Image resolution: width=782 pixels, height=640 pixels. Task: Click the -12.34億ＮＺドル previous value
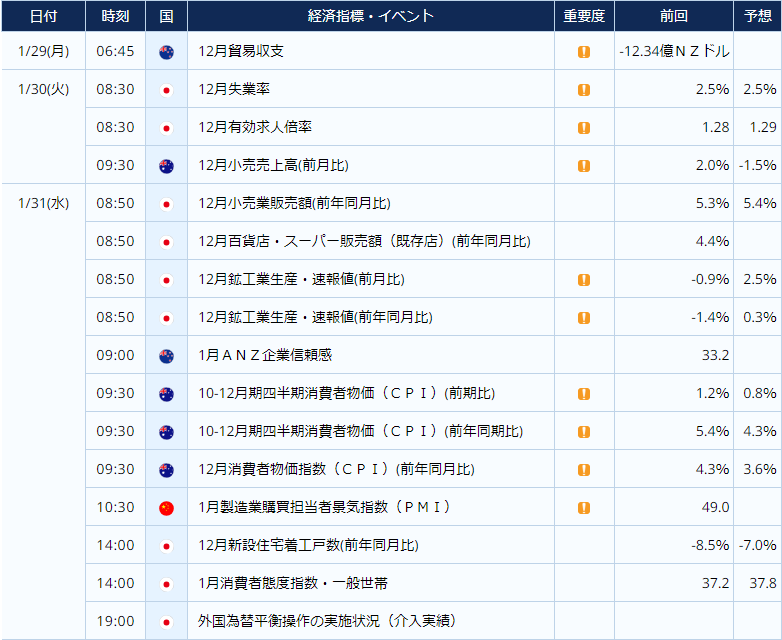pos(674,51)
